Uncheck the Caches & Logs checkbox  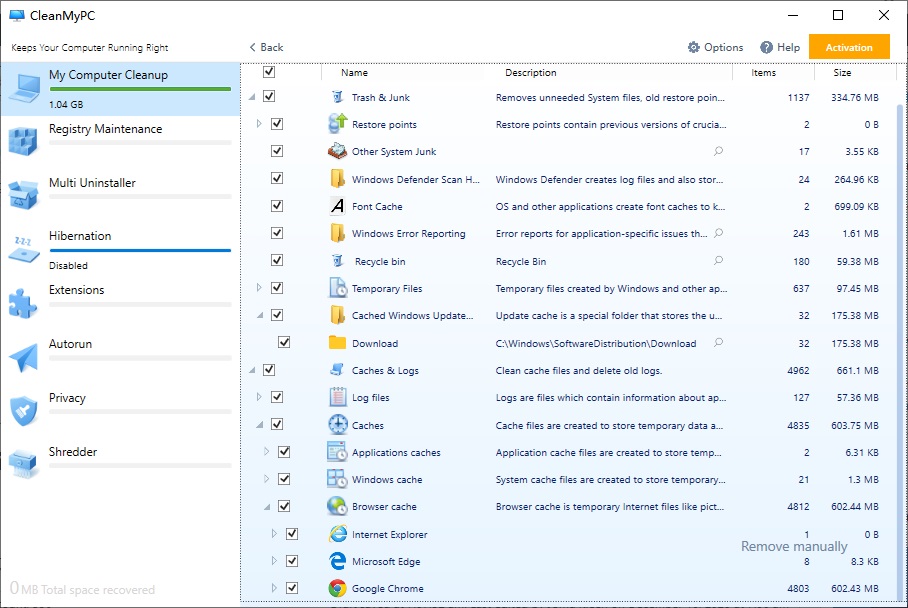[269, 369]
